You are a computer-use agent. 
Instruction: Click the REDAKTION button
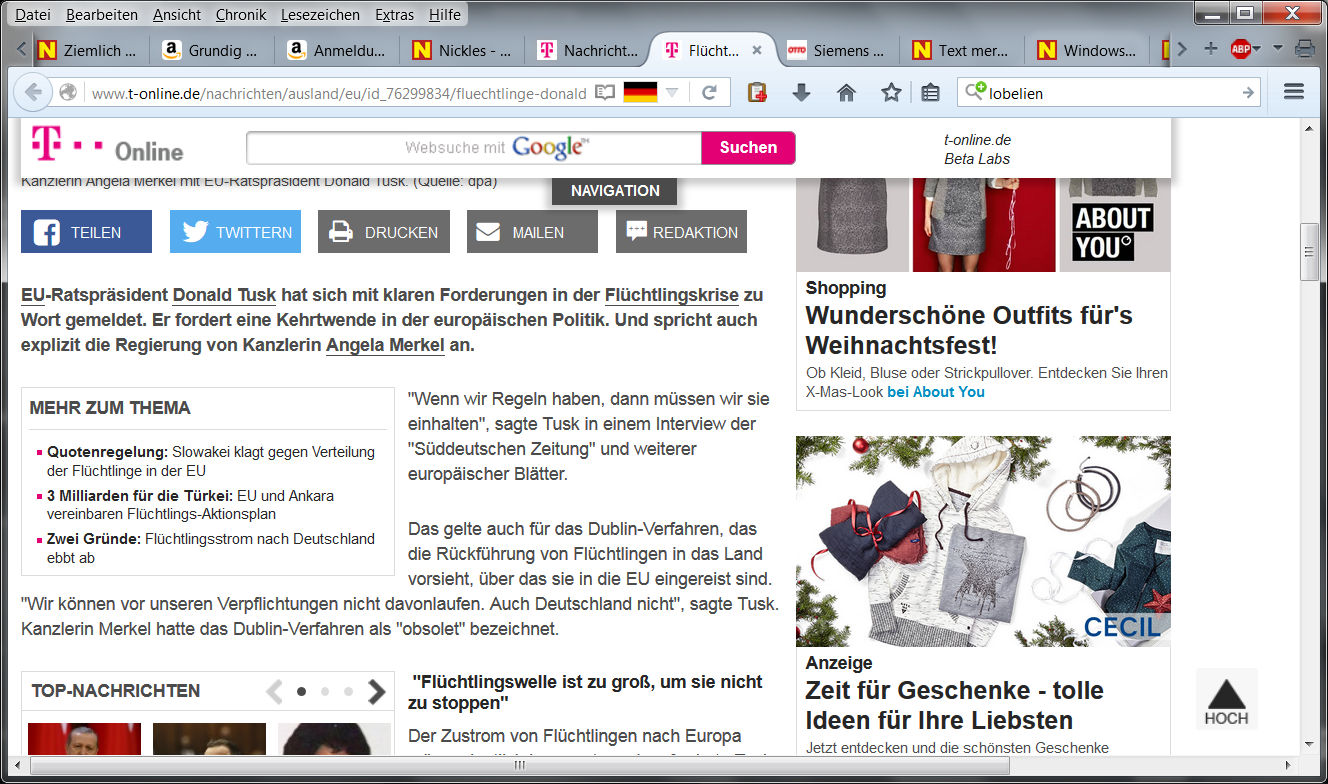tap(681, 232)
